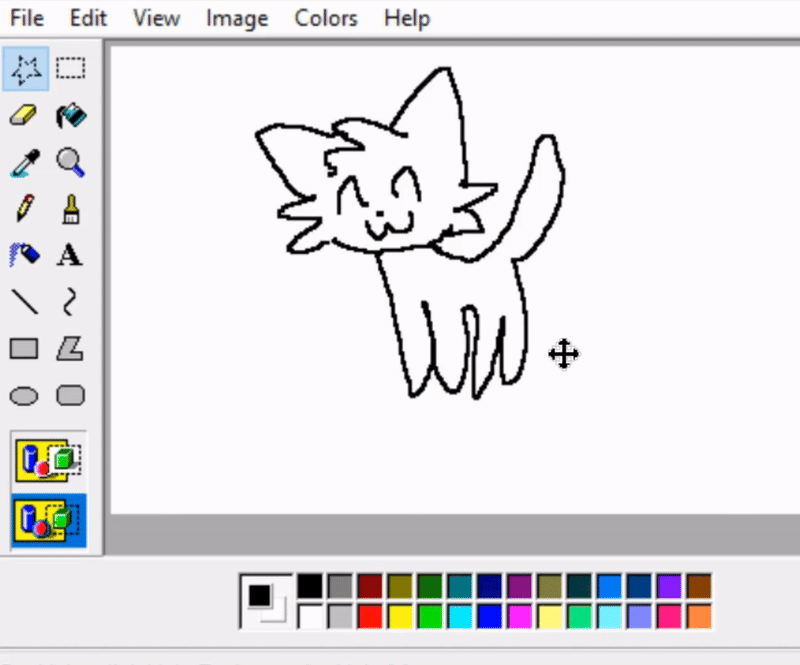The width and height of the screenshot is (800, 665).
Task: Select the Airbrush spray can tool
Action: coord(24,255)
